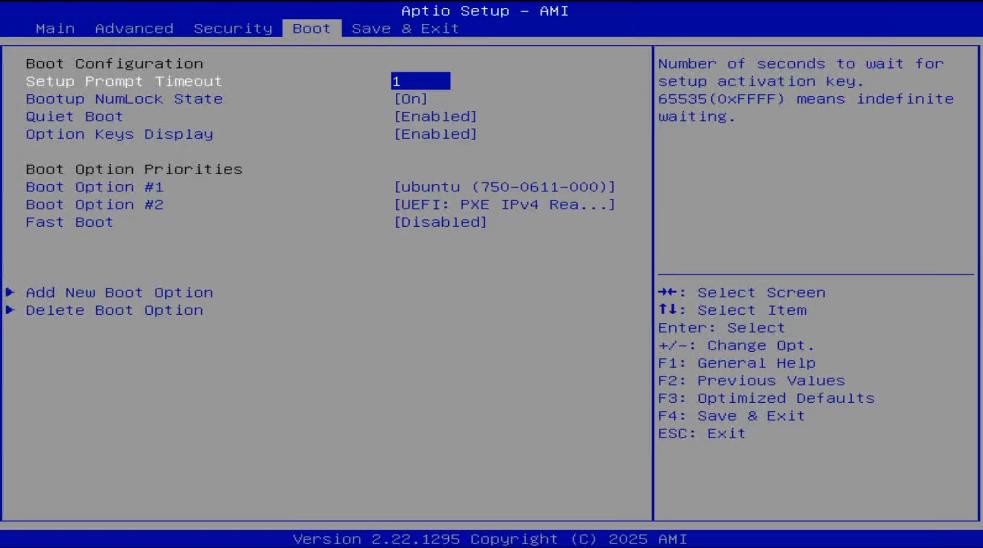Change Fast Boot [Disabled] value
This screenshot has height=548, width=983.
coord(440,222)
